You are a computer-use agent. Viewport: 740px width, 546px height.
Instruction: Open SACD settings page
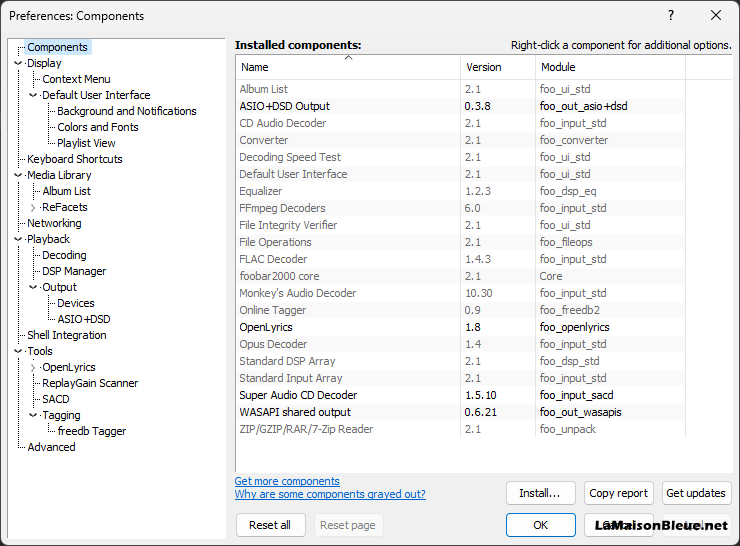click(x=56, y=399)
